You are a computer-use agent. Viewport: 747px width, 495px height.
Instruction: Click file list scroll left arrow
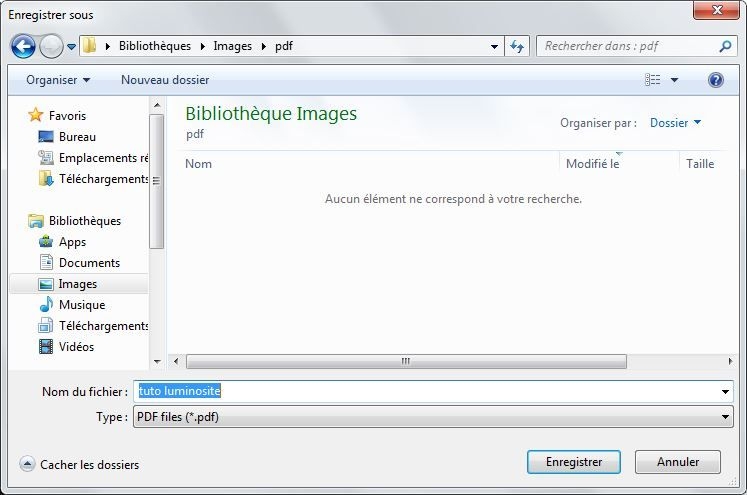(x=176, y=361)
